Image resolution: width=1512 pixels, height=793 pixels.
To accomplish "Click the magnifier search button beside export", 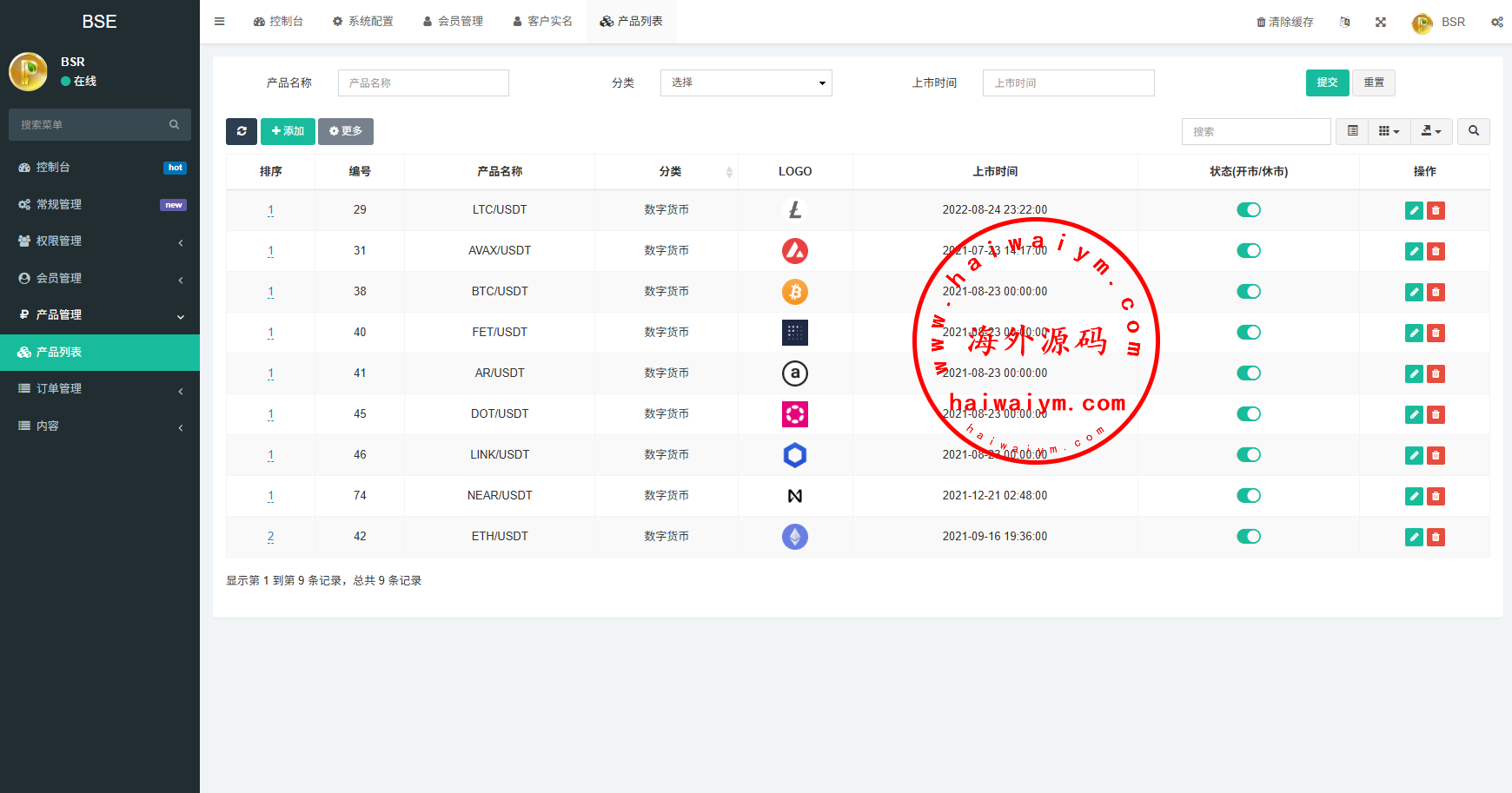I will click(x=1473, y=131).
